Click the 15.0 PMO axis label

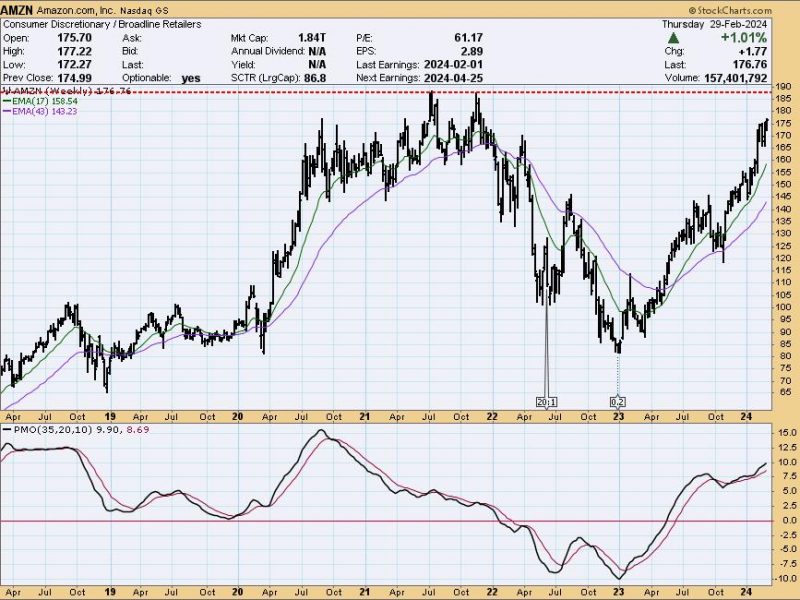[788, 433]
